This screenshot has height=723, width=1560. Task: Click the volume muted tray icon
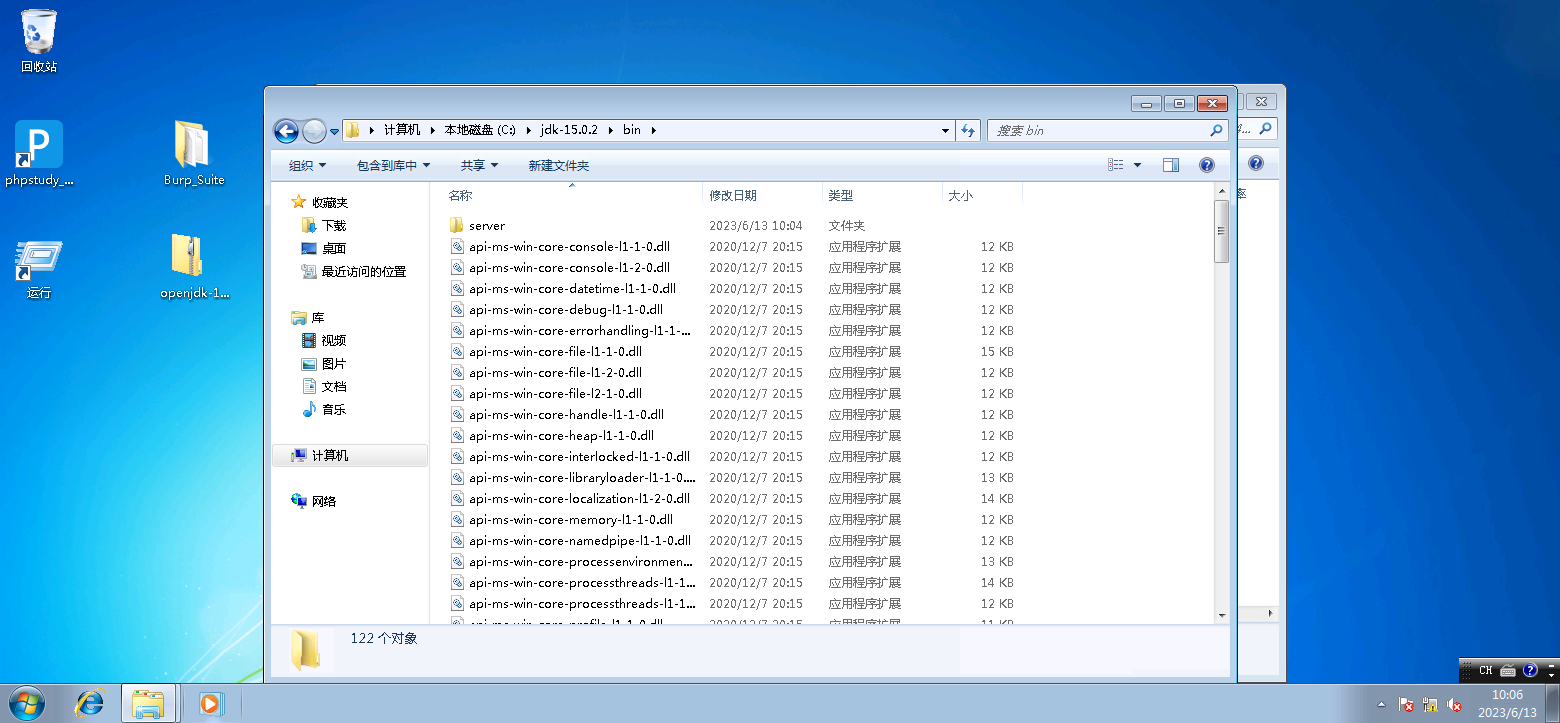tap(1455, 705)
